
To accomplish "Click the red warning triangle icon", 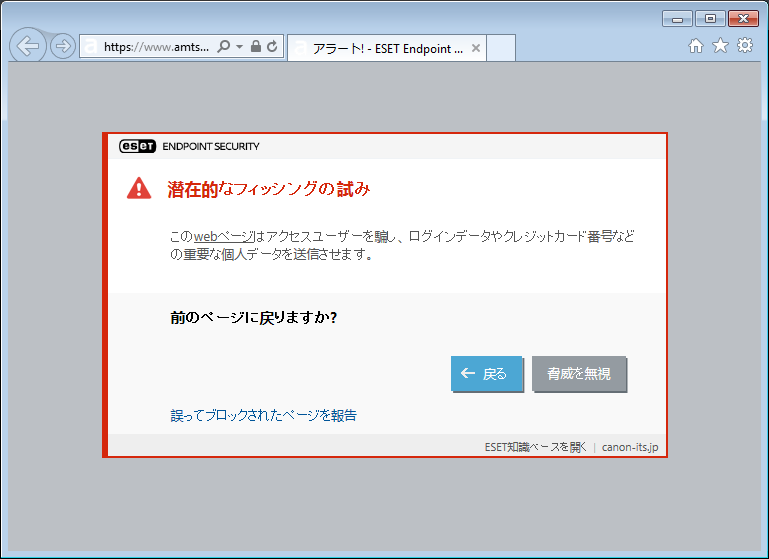I will (139, 188).
